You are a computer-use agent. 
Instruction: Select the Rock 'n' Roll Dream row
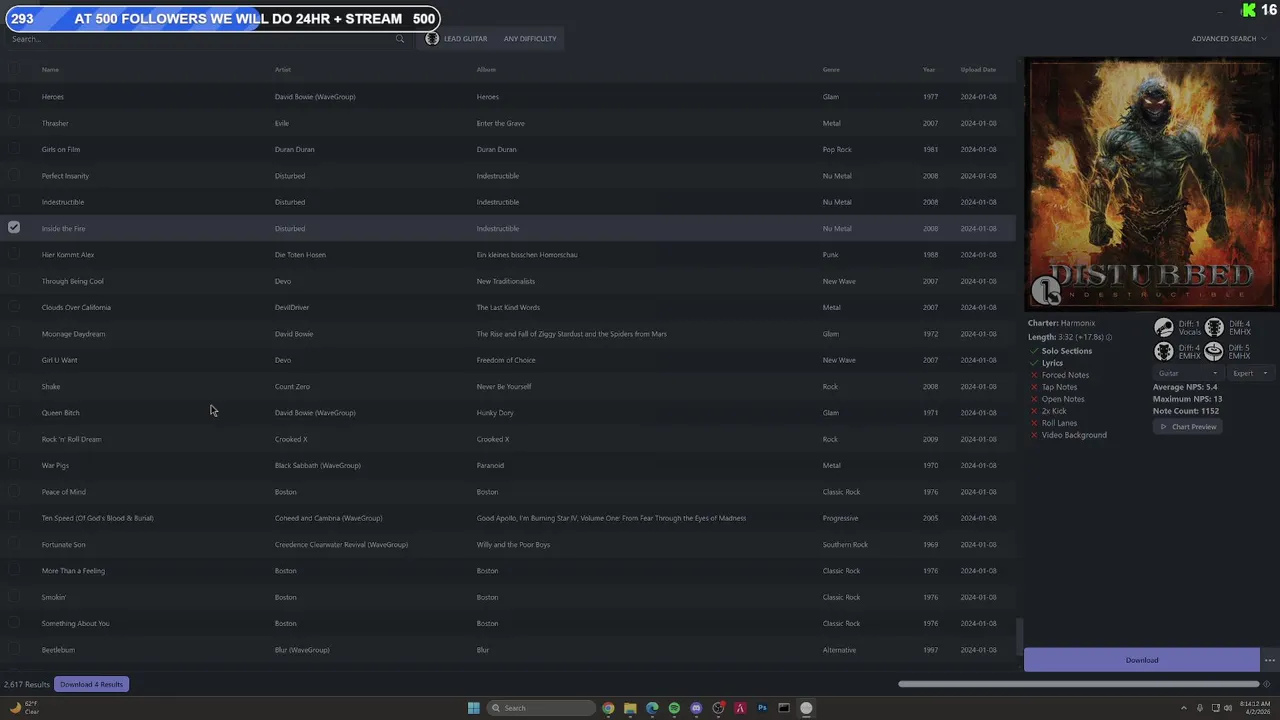(508, 439)
